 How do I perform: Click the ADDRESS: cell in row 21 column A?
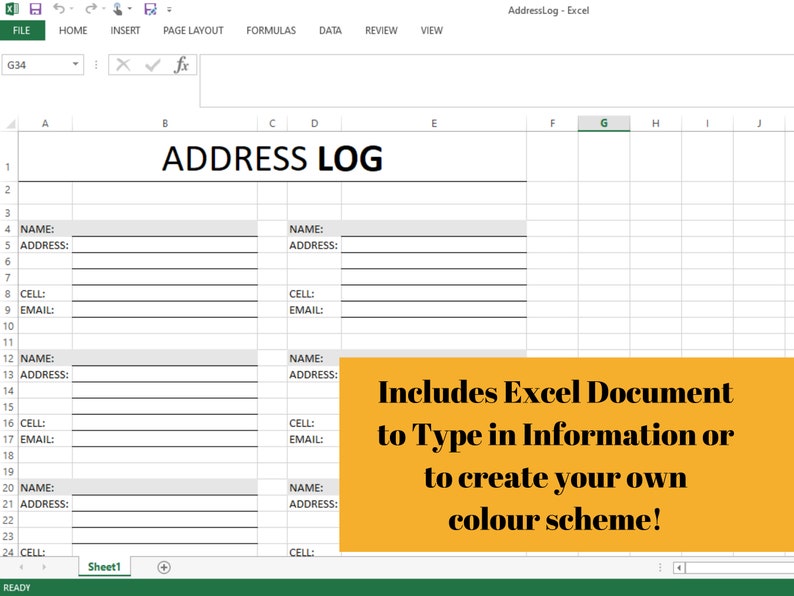[45, 504]
